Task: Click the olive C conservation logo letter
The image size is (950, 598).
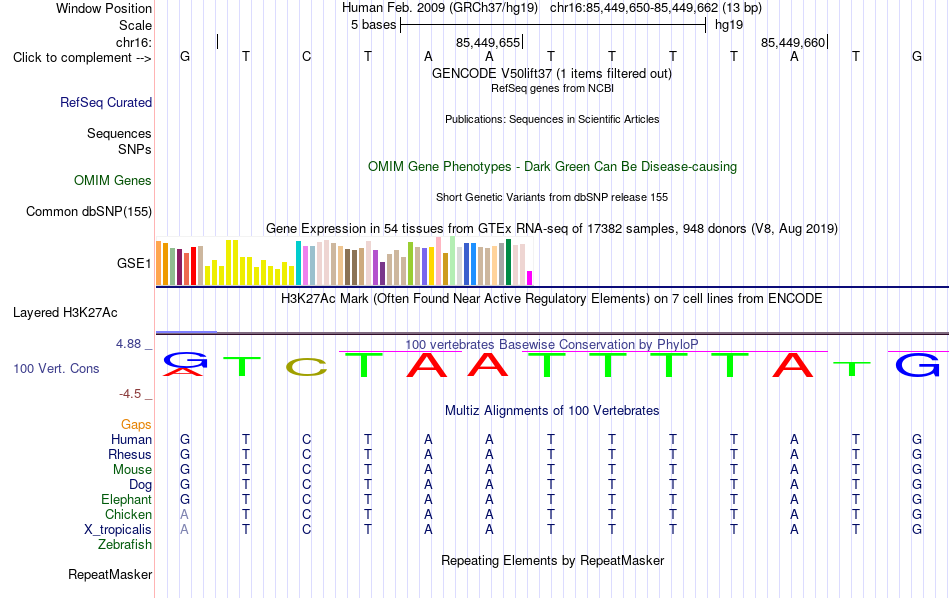Action: [x=307, y=367]
